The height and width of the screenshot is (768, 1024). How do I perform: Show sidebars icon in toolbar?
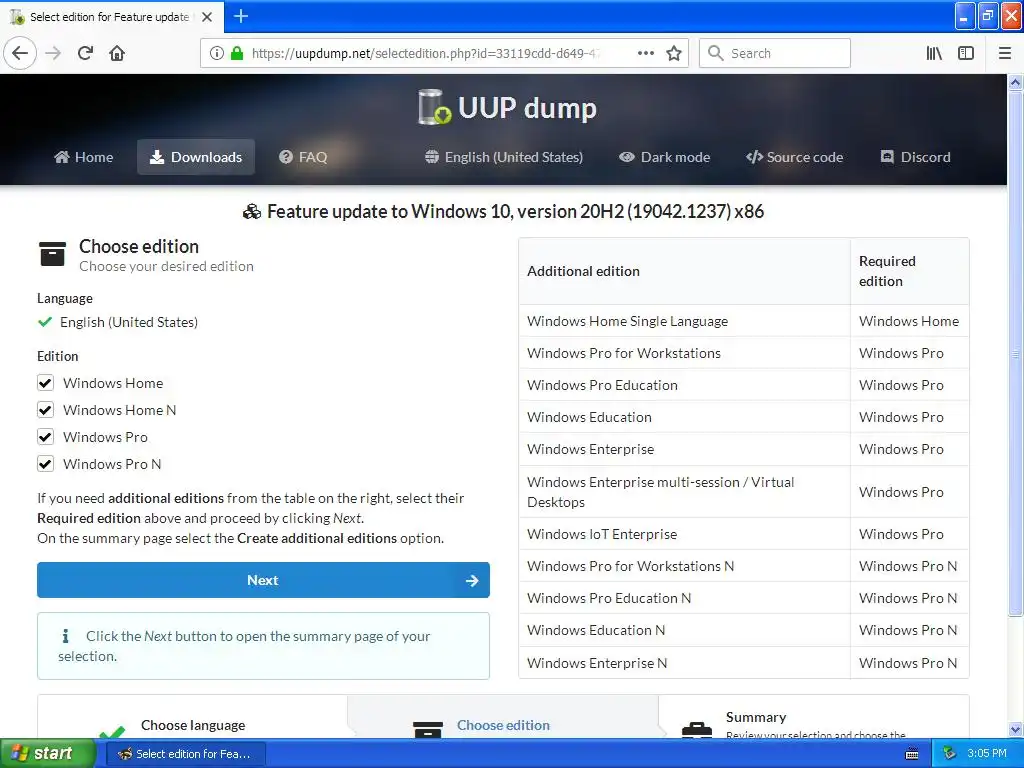pyautogui.click(x=966, y=53)
